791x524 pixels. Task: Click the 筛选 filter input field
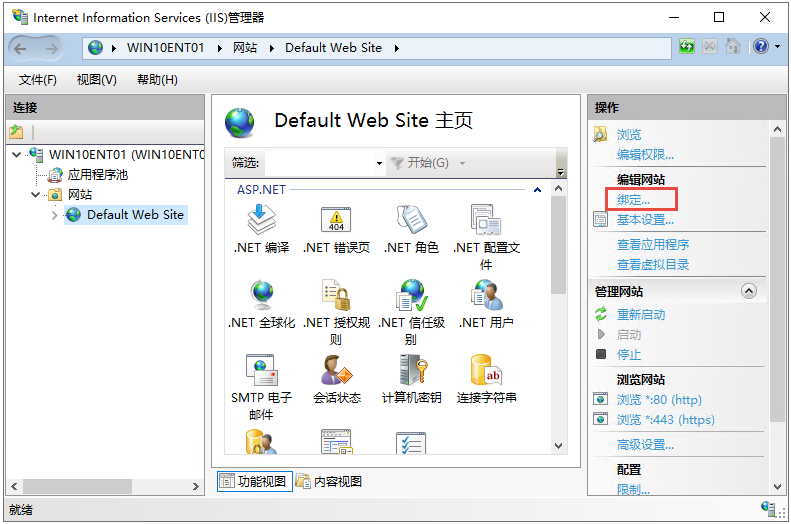pyautogui.click(x=320, y=163)
